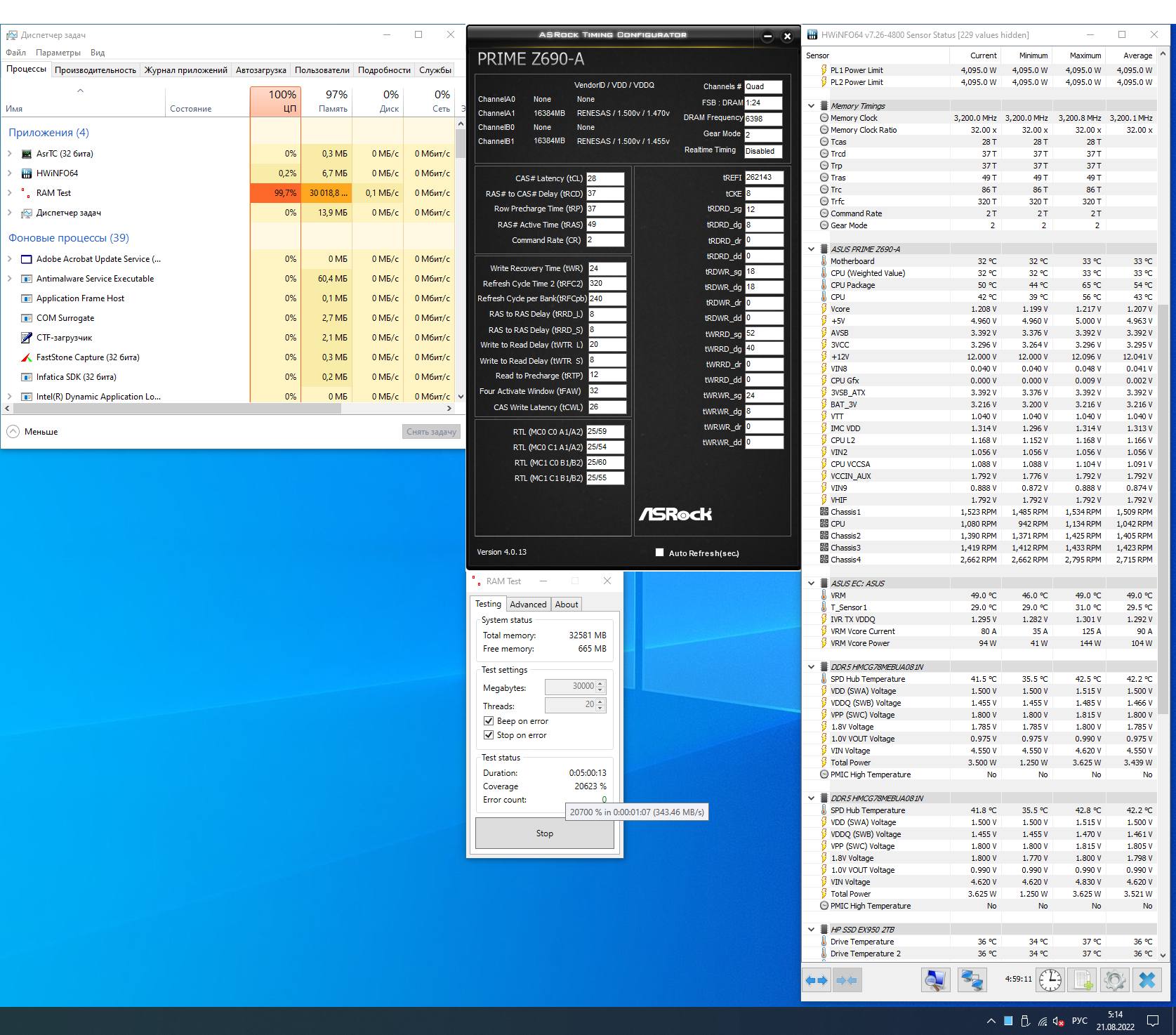Viewport: 1176px width, 1035px height.
Task: Click the tREFI value field
Action: click(x=764, y=178)
